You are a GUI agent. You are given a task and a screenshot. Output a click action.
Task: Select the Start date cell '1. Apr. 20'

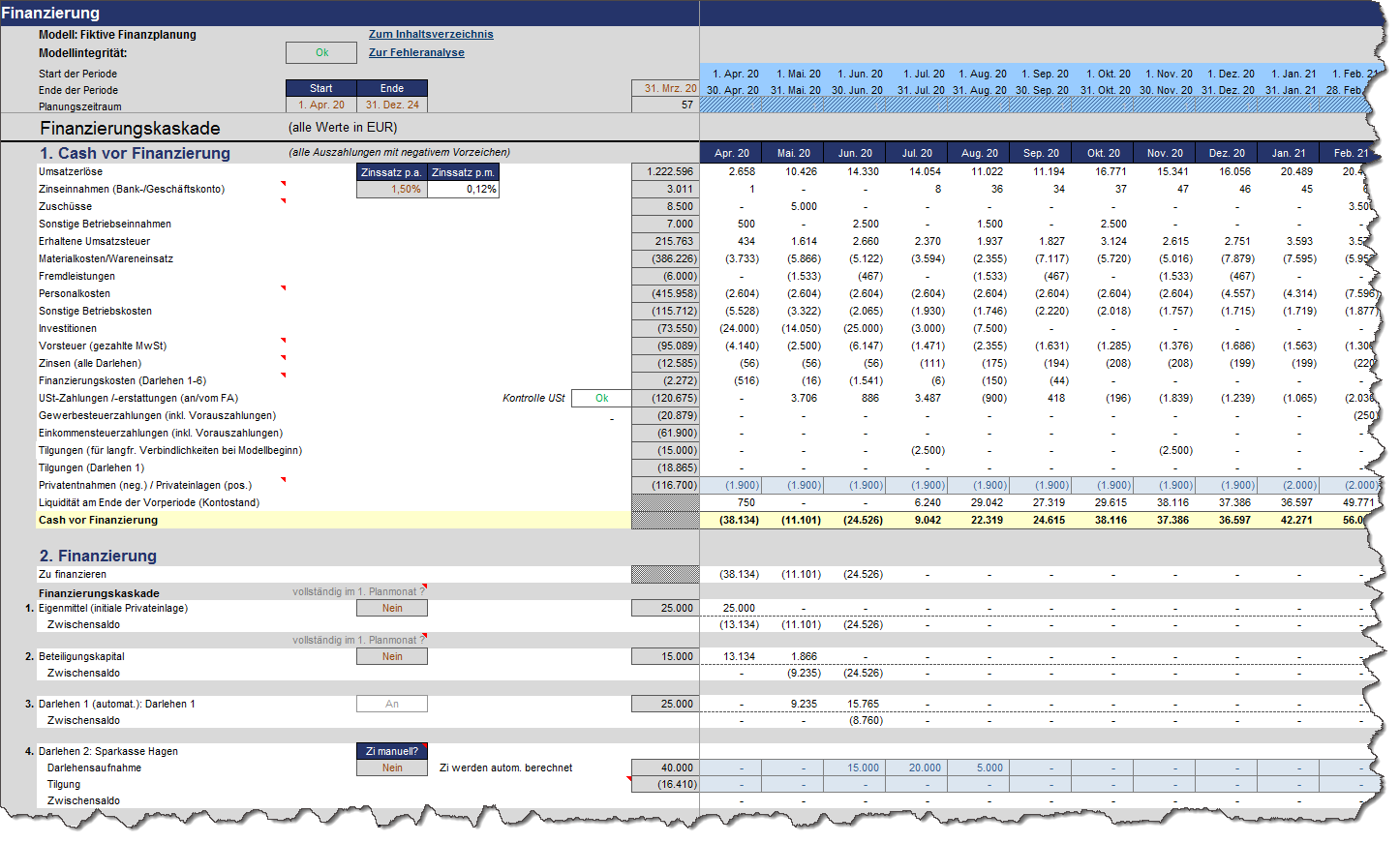tap(321, 105)
